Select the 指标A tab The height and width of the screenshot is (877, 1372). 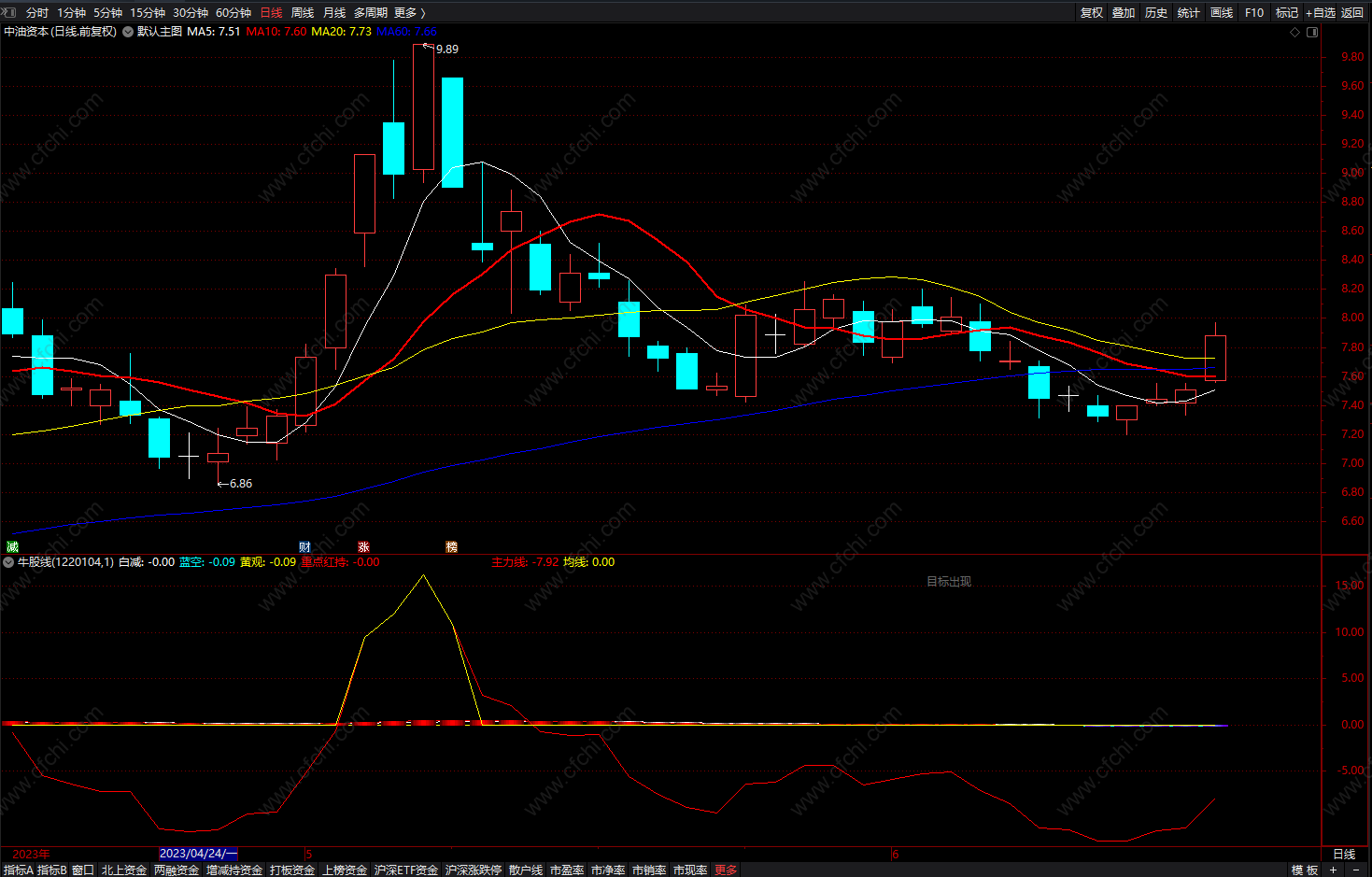pos(19,870)
